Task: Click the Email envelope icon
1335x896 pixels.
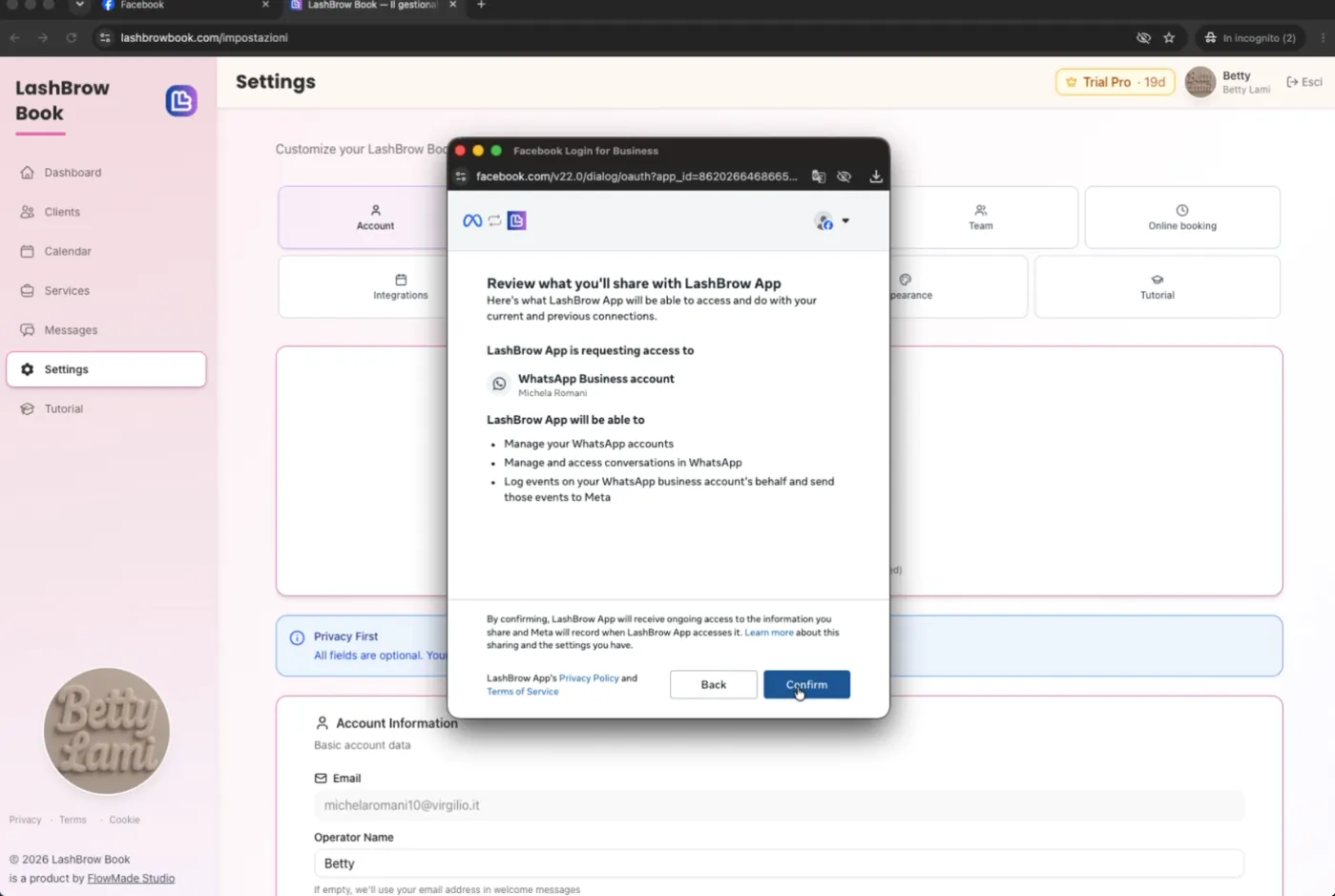Action: point(321,779)
